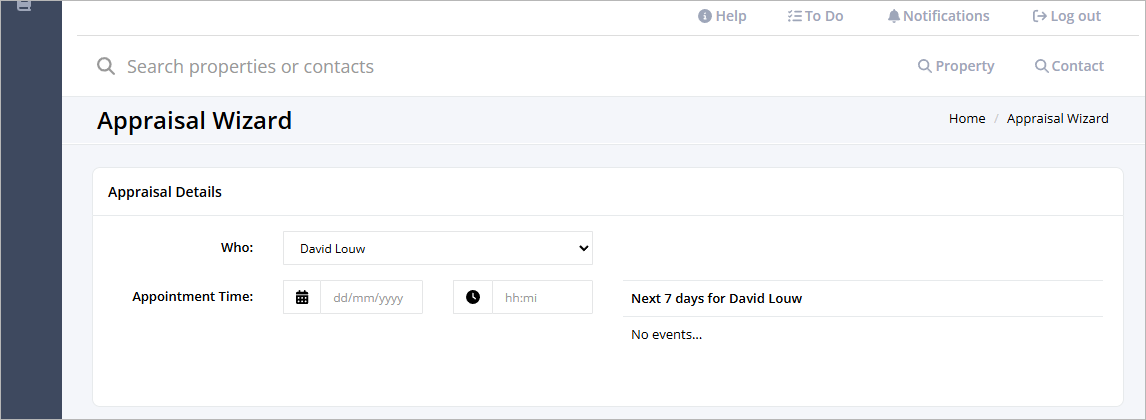Go to Home breadcrumb
Image resolution: width=1146 pixels, height=420 pixels.
(967, 118)
